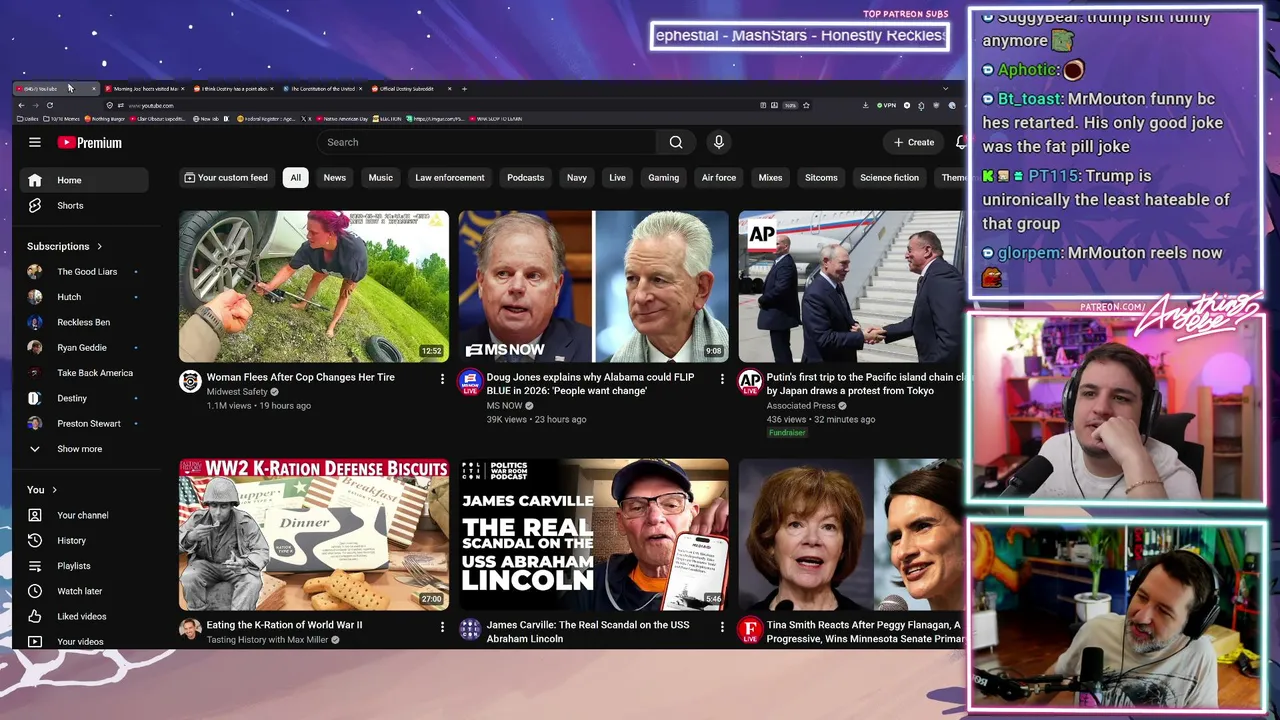Screen dimensions: 1280x720
Task: Open The Good Liars subscription
Action: point(84,272)
